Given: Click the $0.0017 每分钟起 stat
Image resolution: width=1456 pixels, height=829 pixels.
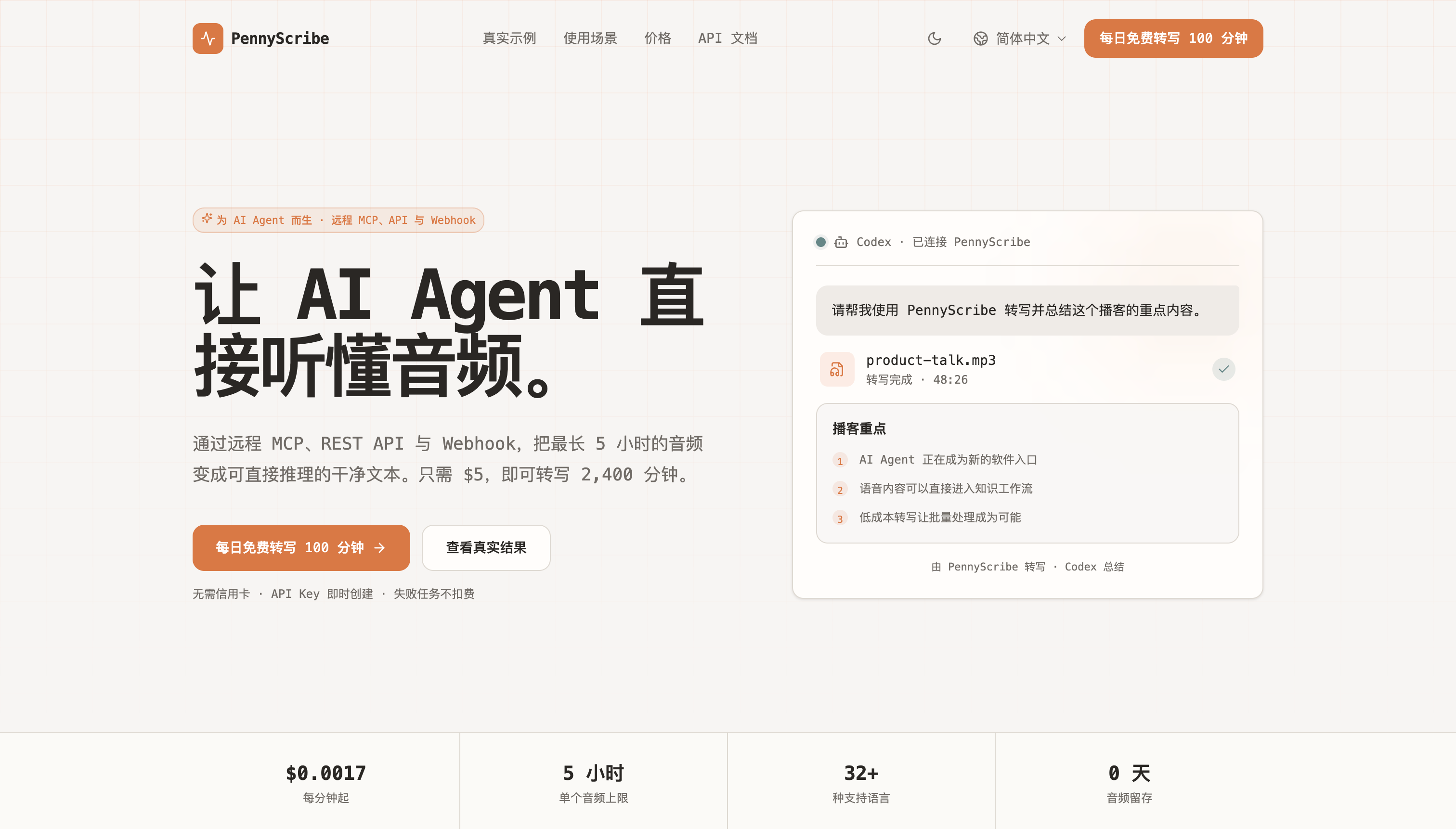Looking at the screenshot, I should (x=325, y=783).
